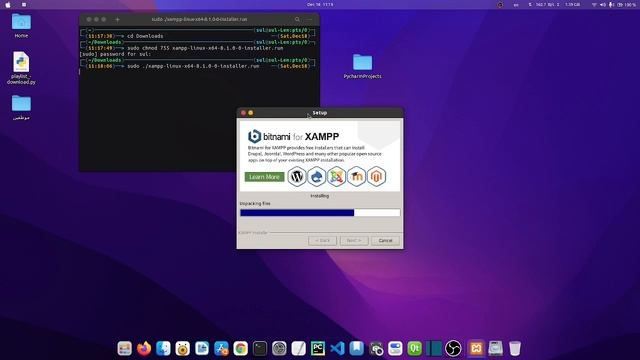640x360 pixels.
Task: Launch OBS Studio from the dock
Action: 453,349
